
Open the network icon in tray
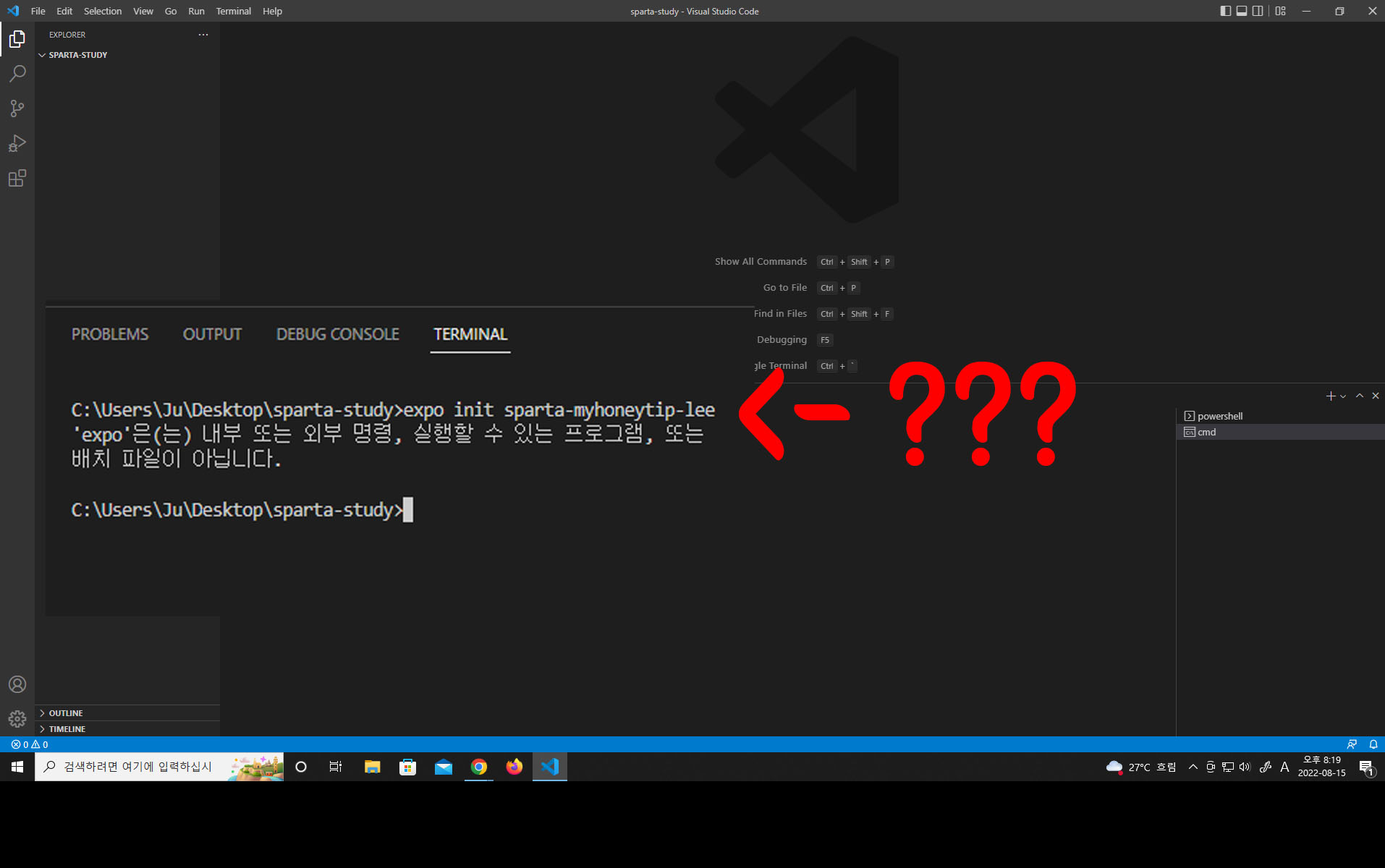1228,767
